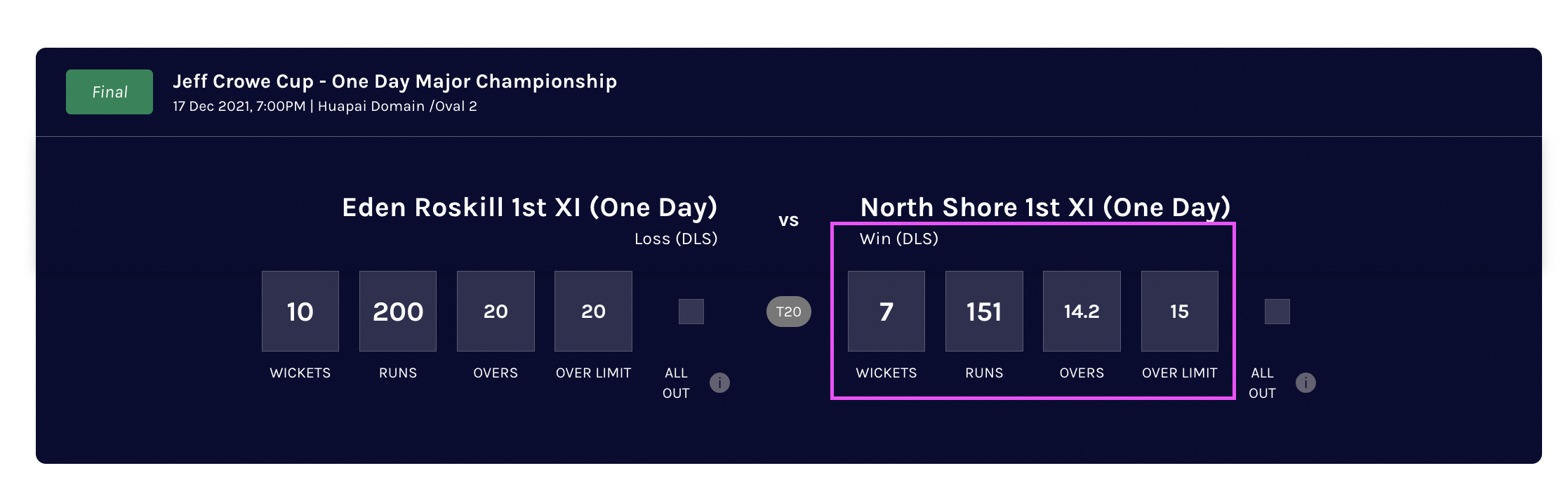This screenshot has width=1568, height=494.
Task: Toggle North Shore's All Out checkbox
Action: point(1277,312)
